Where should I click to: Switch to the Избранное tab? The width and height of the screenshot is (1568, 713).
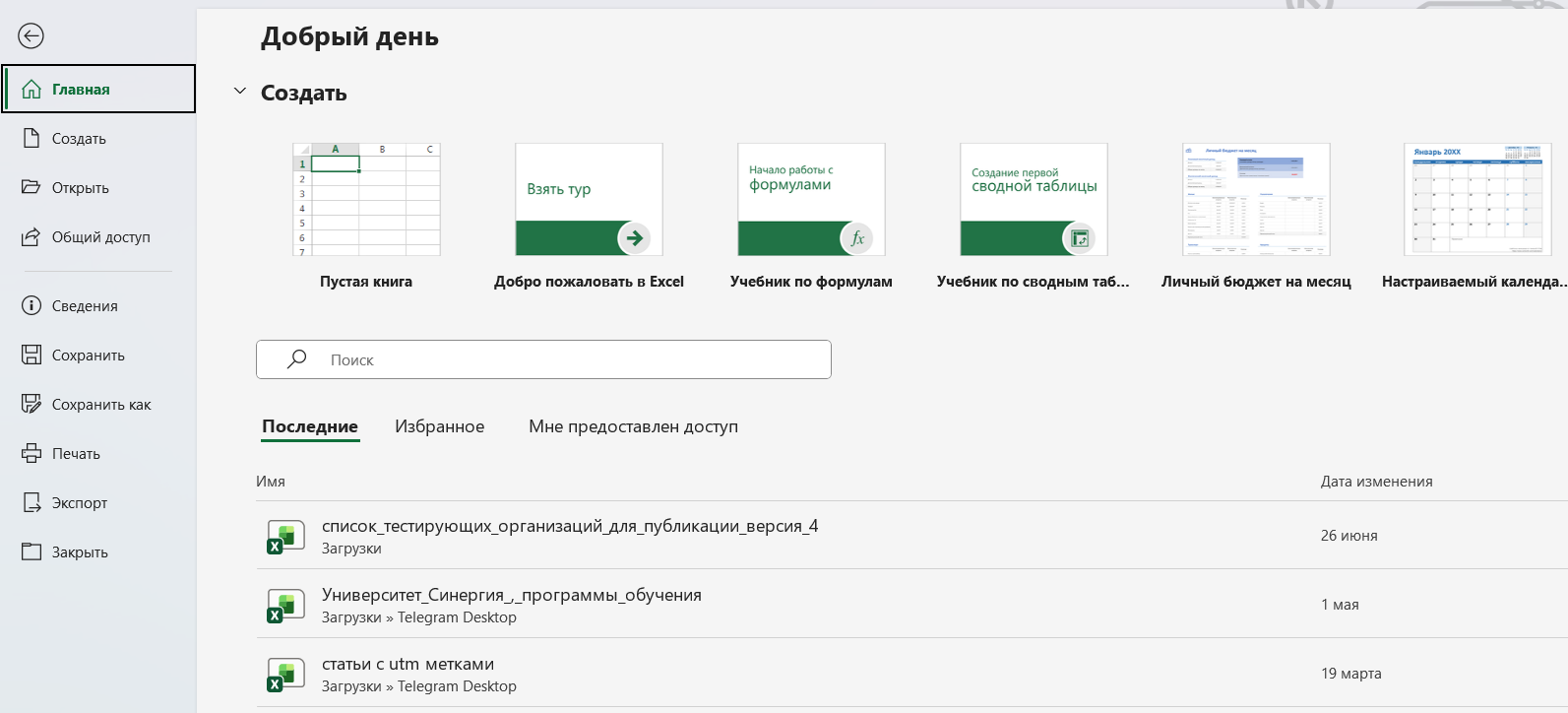[x=440, y=426]
